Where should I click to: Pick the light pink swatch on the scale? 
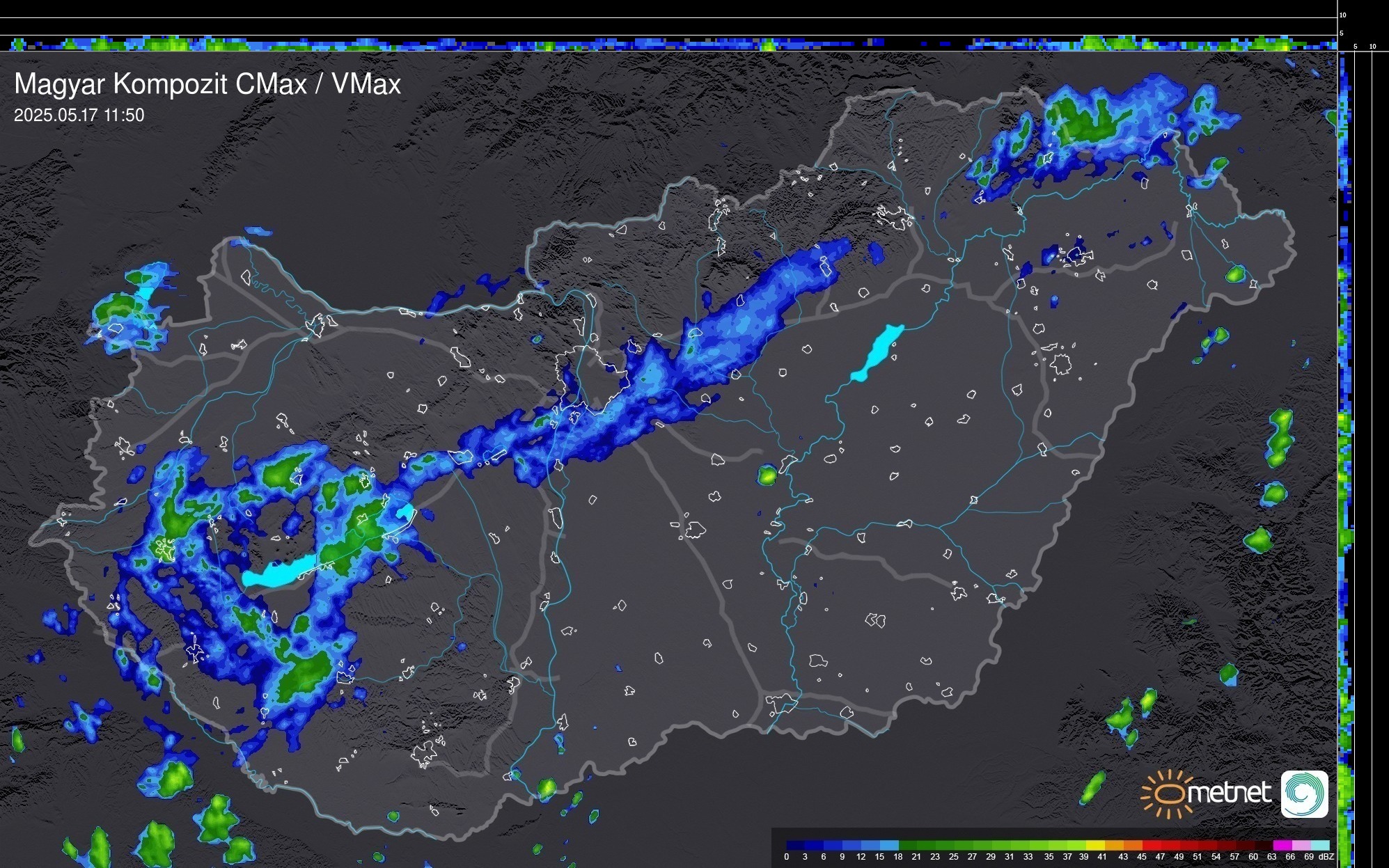(x=1301, y=845)
